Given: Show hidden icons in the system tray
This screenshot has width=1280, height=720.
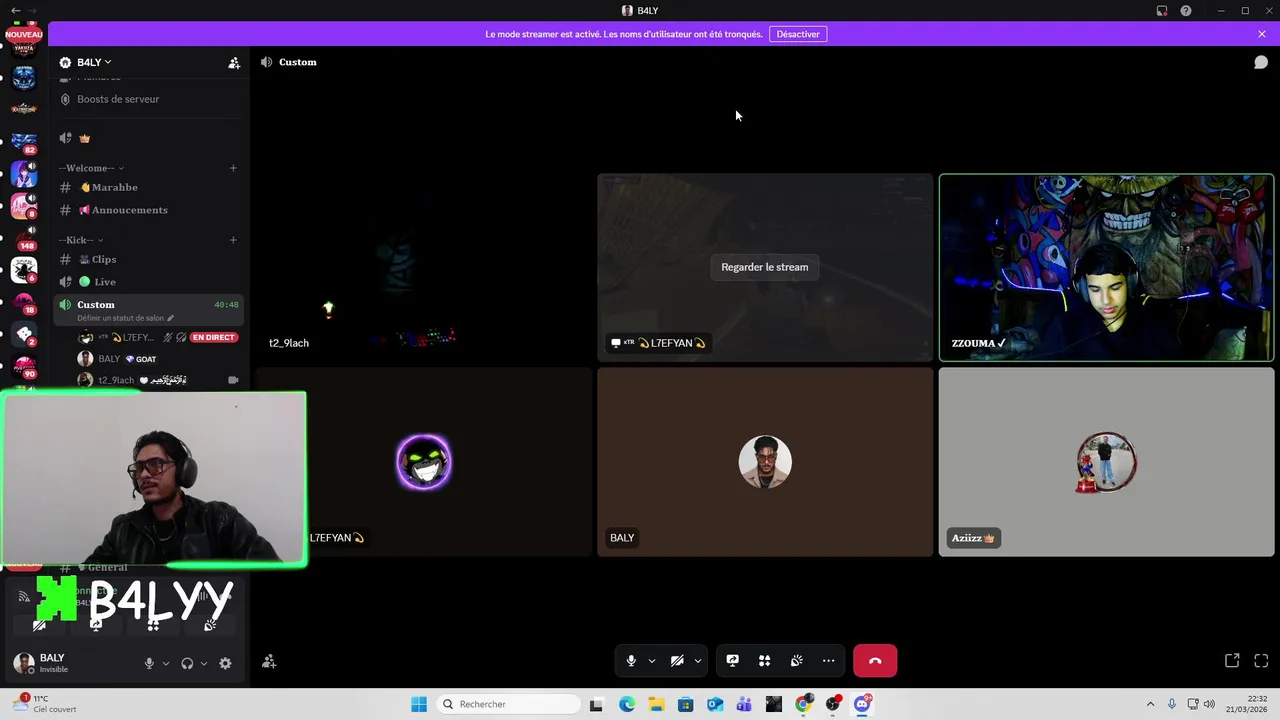Looking at the screenshot, I should (1150, 704).
